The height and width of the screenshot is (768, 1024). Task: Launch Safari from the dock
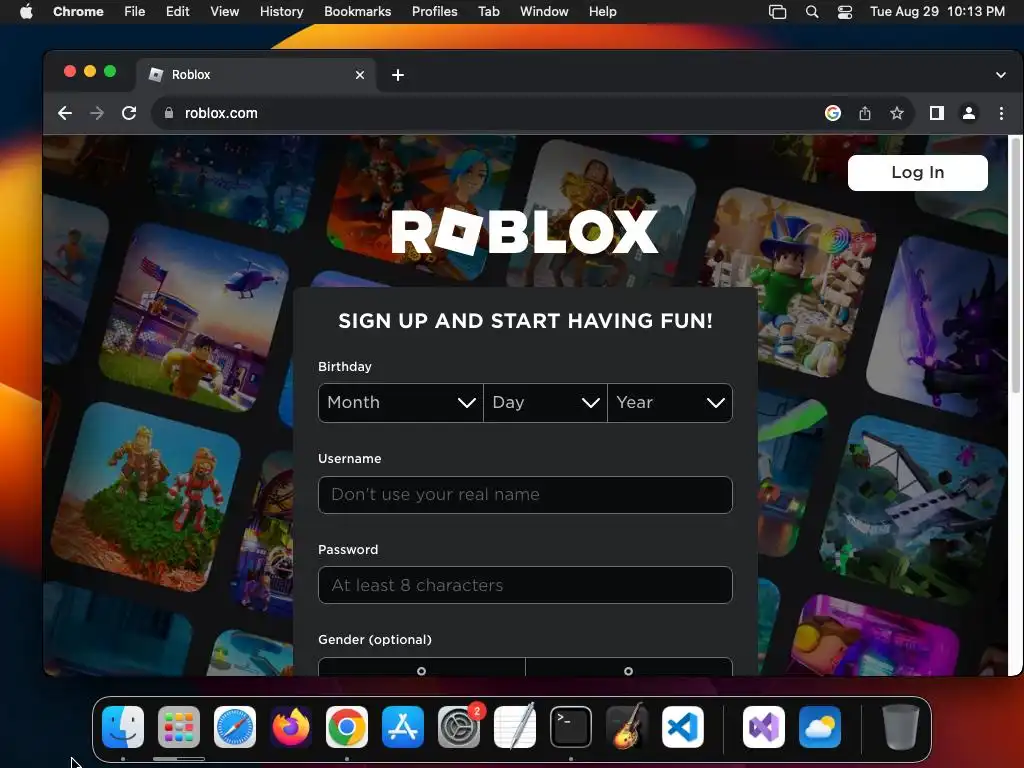pos(235,727)
